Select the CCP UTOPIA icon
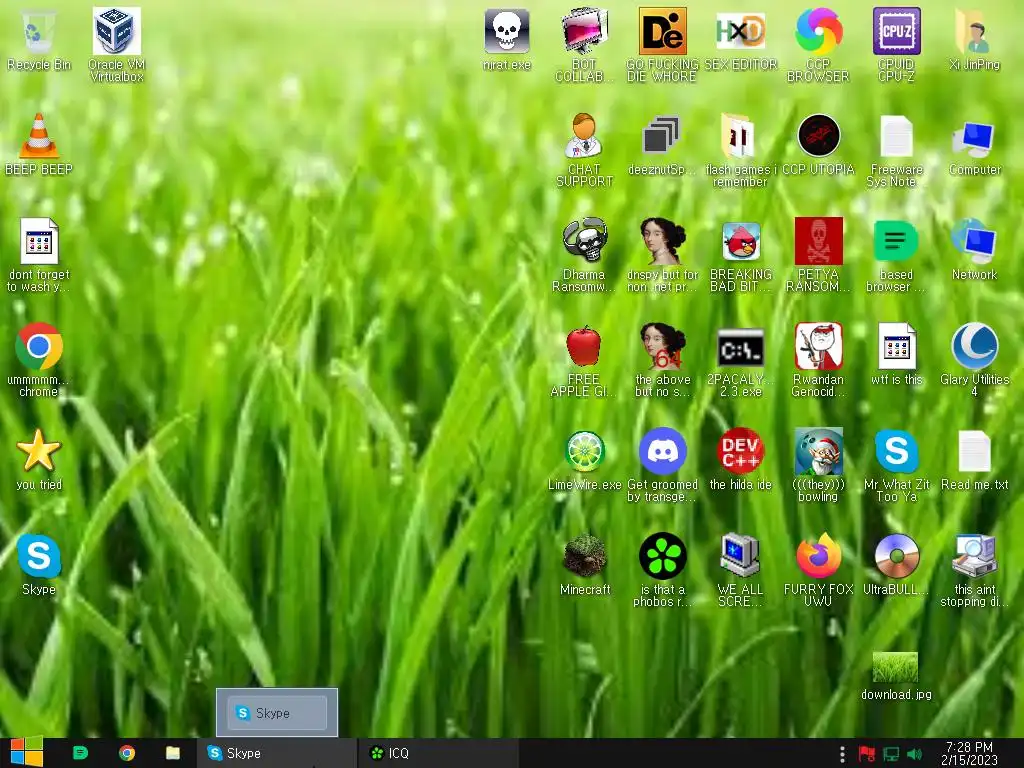This screenshot has height=768, width=1024. pyautogui.click(x=818, y=136)
